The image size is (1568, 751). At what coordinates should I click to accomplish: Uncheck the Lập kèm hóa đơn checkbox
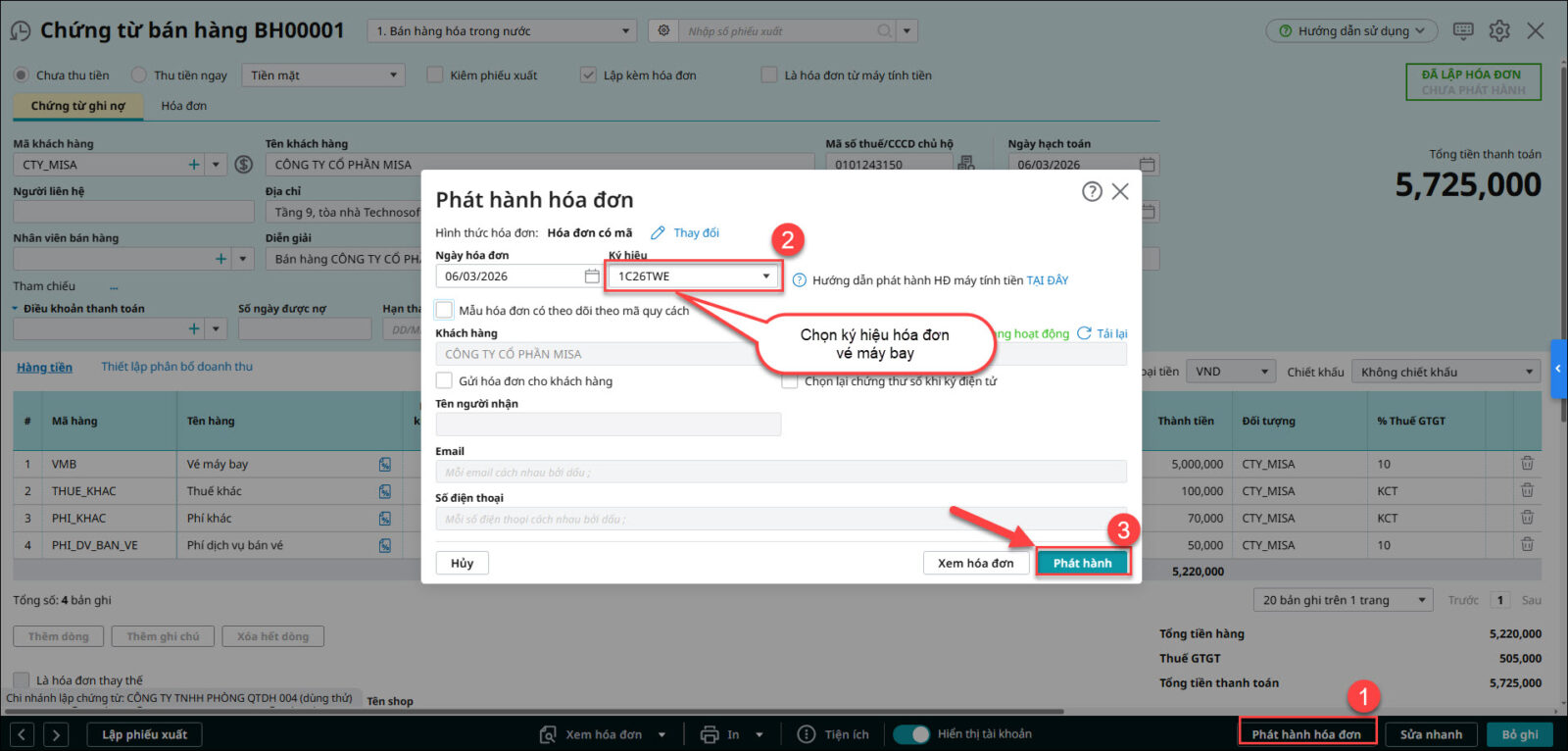[588, 75]
